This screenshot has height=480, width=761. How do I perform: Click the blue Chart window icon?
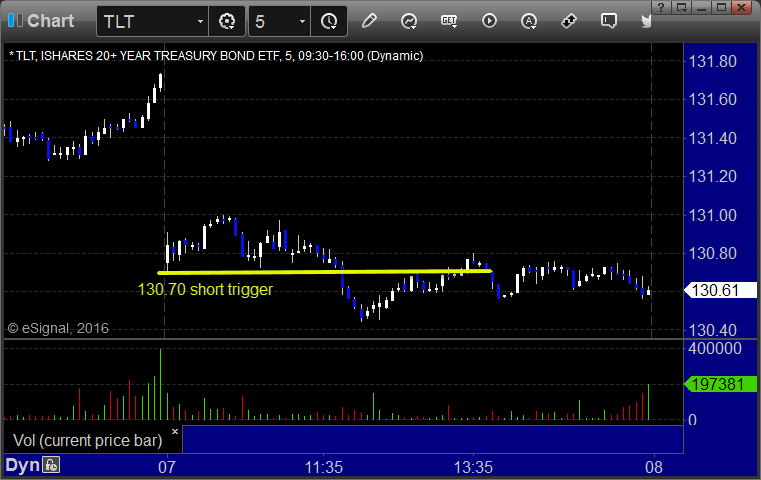pyautogui.click(x=15, y=20)
